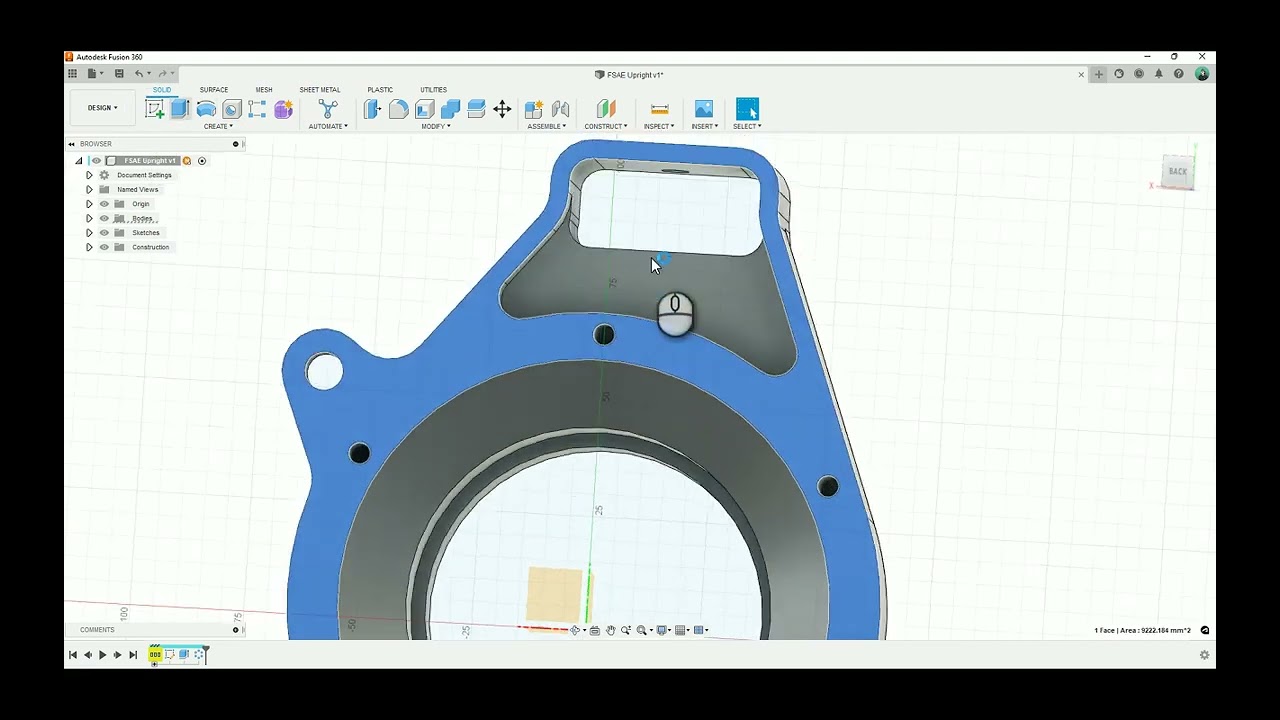
Task: Click the Automated Modeling icon
Action: (x=328, y=109)
